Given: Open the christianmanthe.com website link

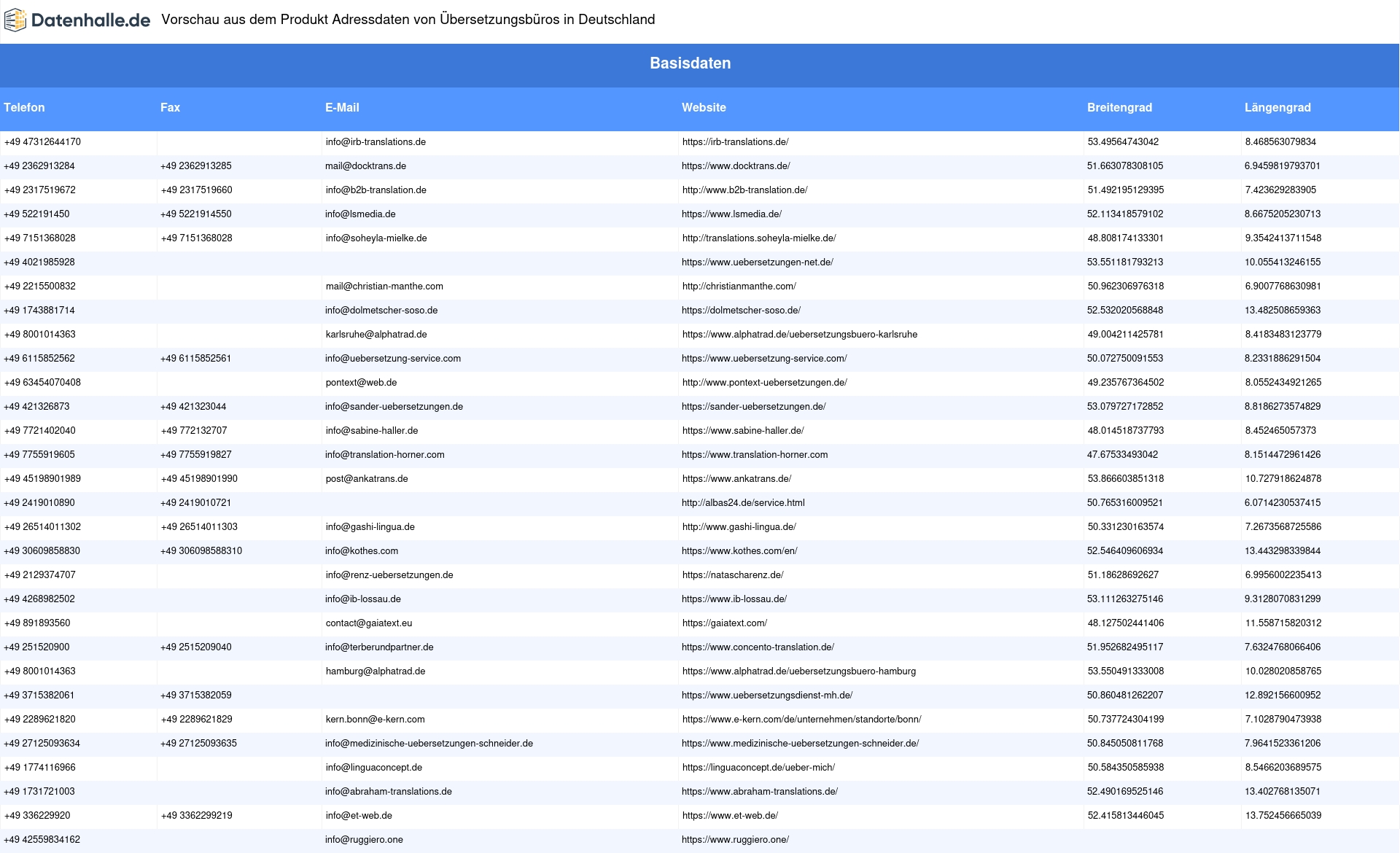Looking at the screenshot, I should click(x=739, y=287).
